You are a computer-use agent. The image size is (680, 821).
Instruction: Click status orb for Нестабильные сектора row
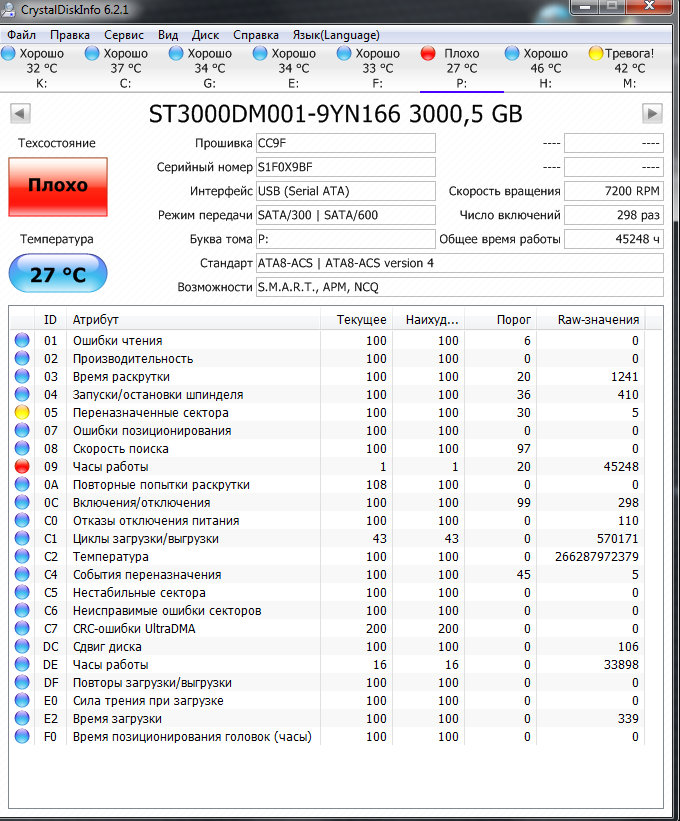(x=22, y=592)
